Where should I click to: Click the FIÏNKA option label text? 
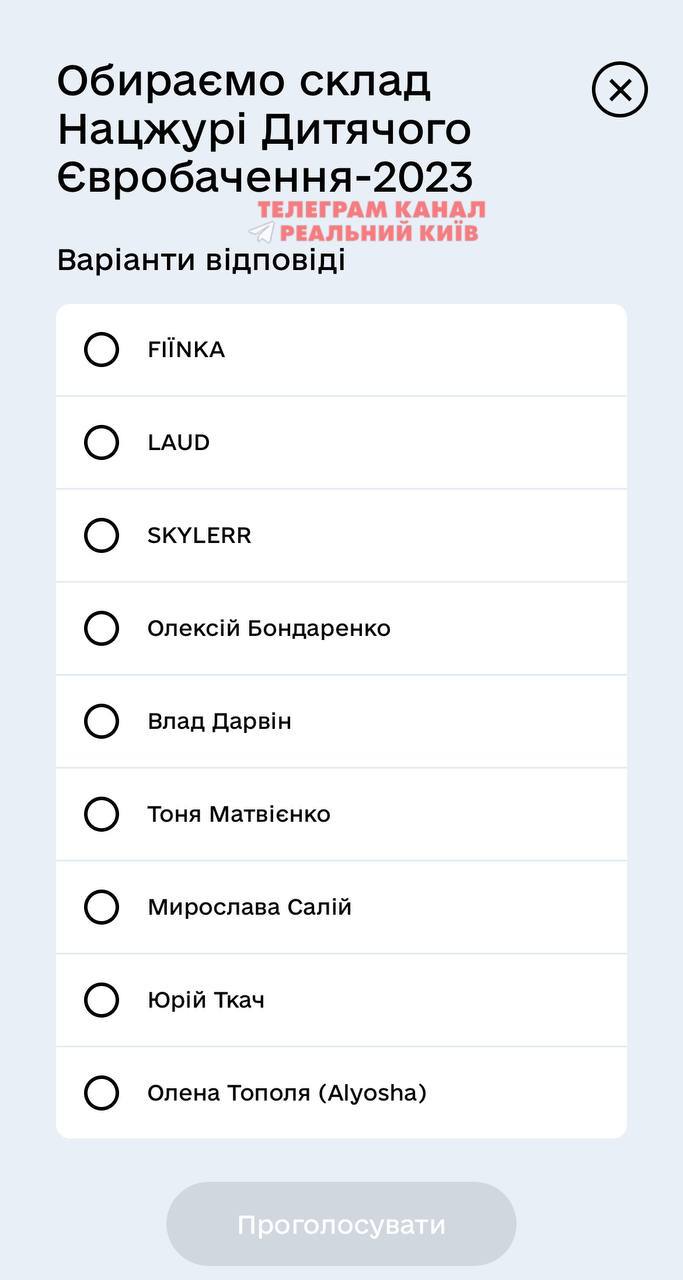pos(186,350)
